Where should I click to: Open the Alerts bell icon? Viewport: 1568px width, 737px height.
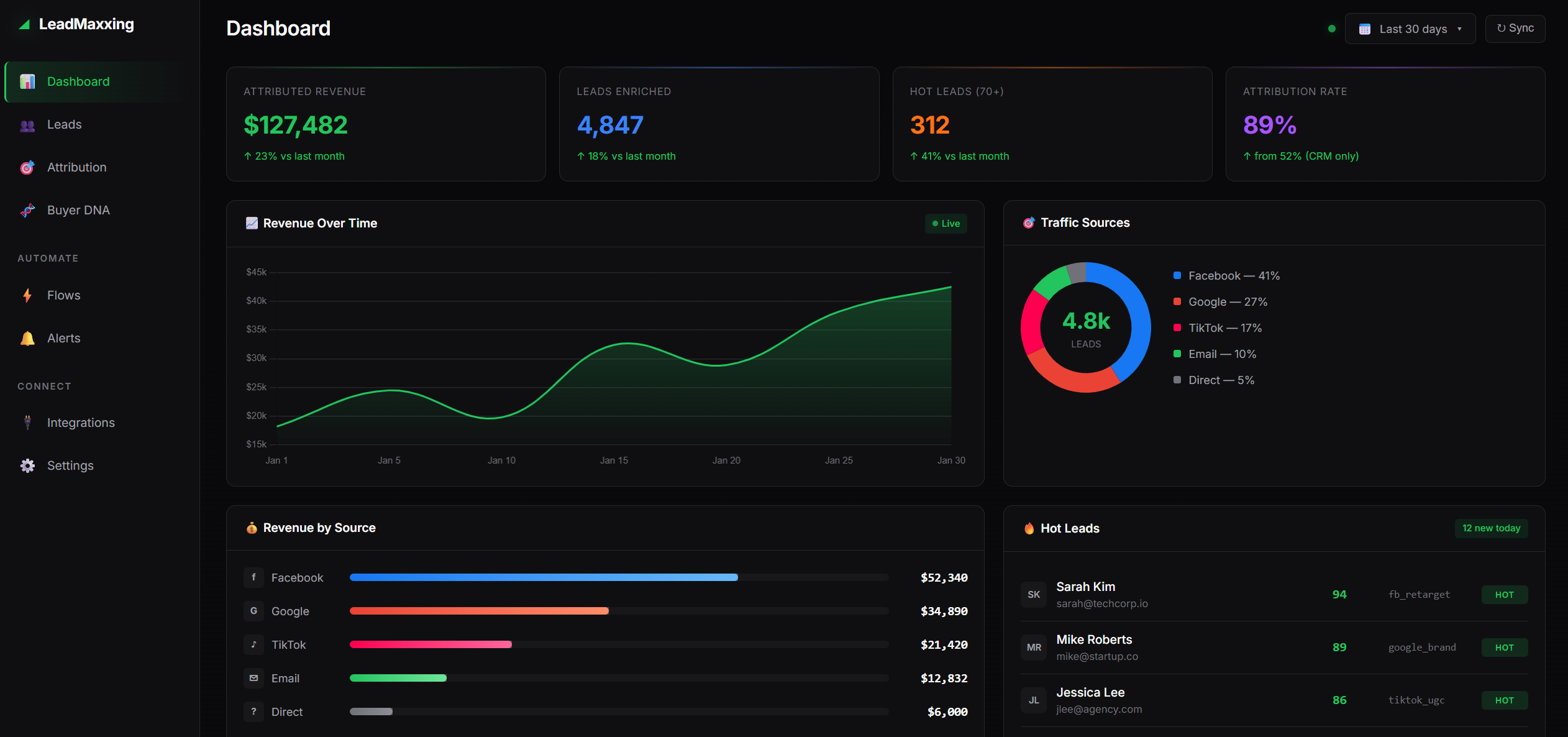tap(27, 338)
